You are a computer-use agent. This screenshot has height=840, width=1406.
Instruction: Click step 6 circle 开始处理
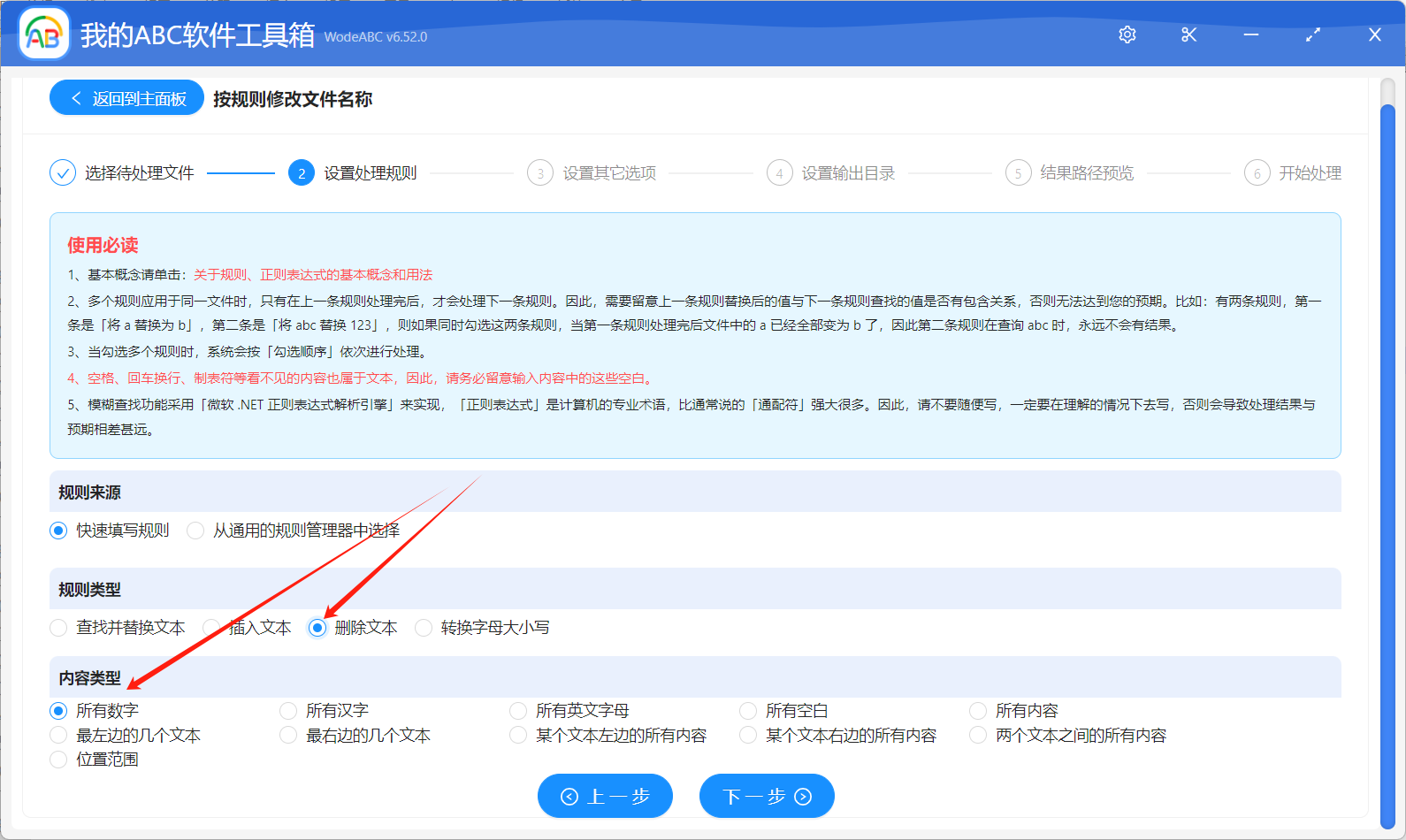pos(1257,173)
